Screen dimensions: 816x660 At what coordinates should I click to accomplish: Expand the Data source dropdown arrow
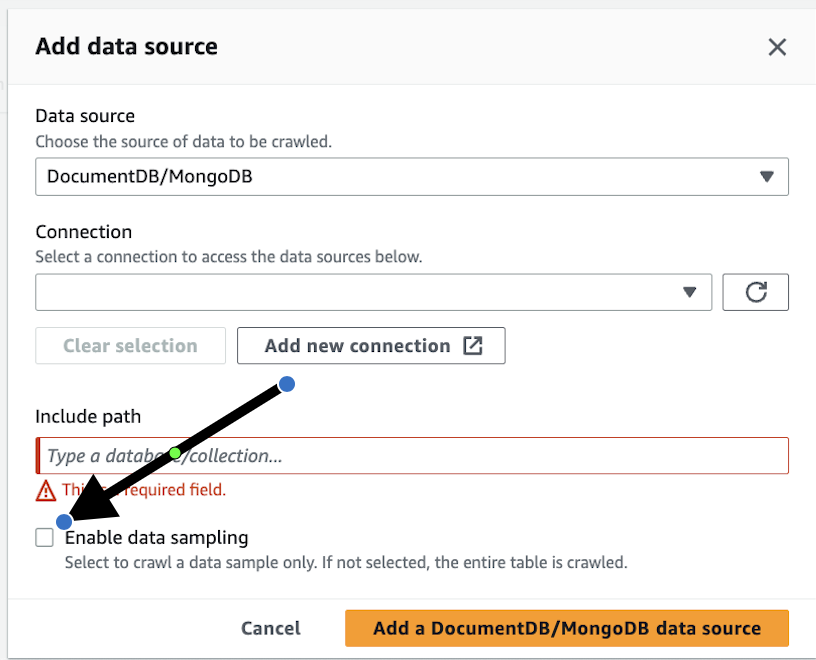[x=767, y=177]
